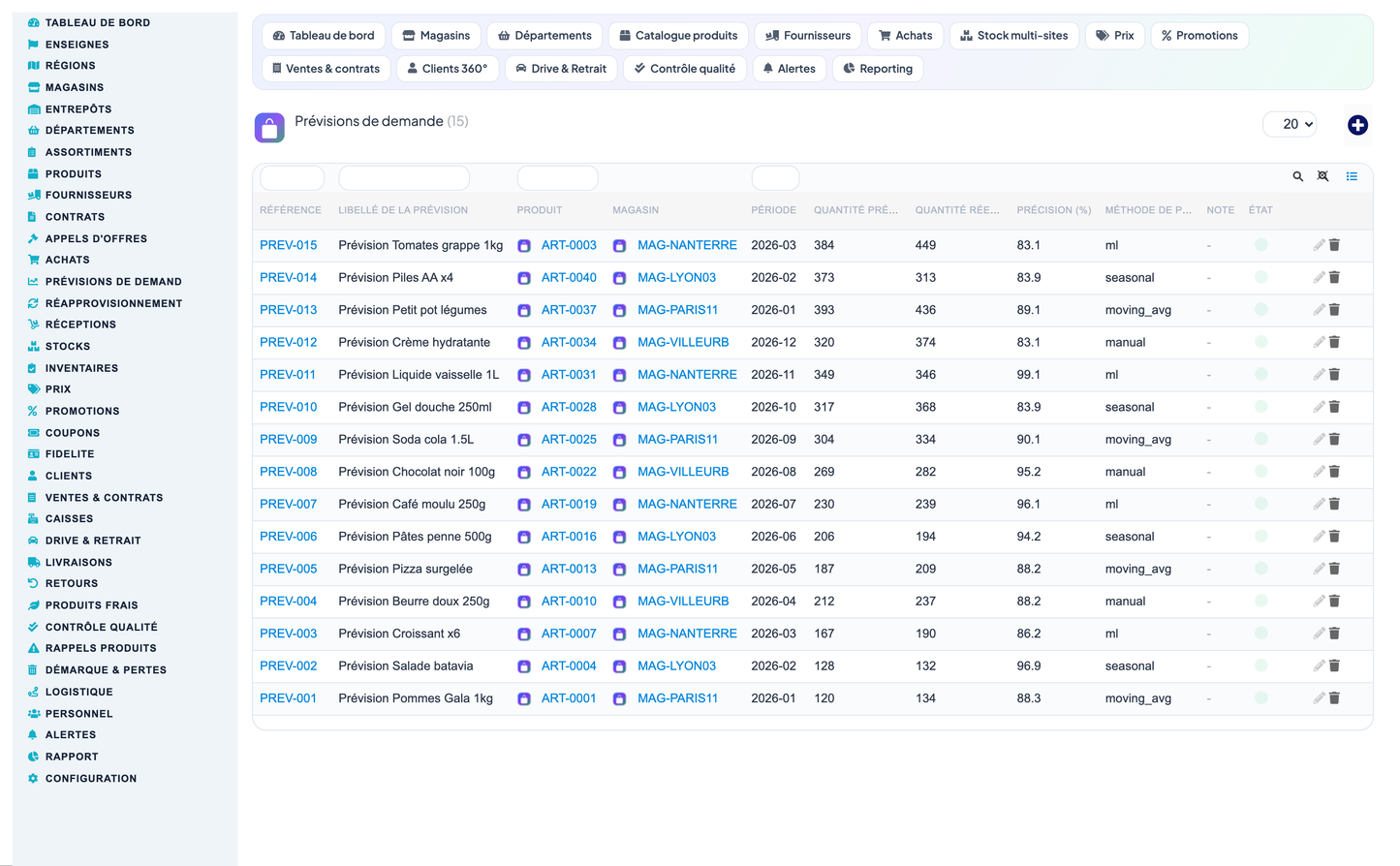Viewport: 1400px width, 866px height.
Task: Open the PREV-014 reference link
Action: pos(288,277)
